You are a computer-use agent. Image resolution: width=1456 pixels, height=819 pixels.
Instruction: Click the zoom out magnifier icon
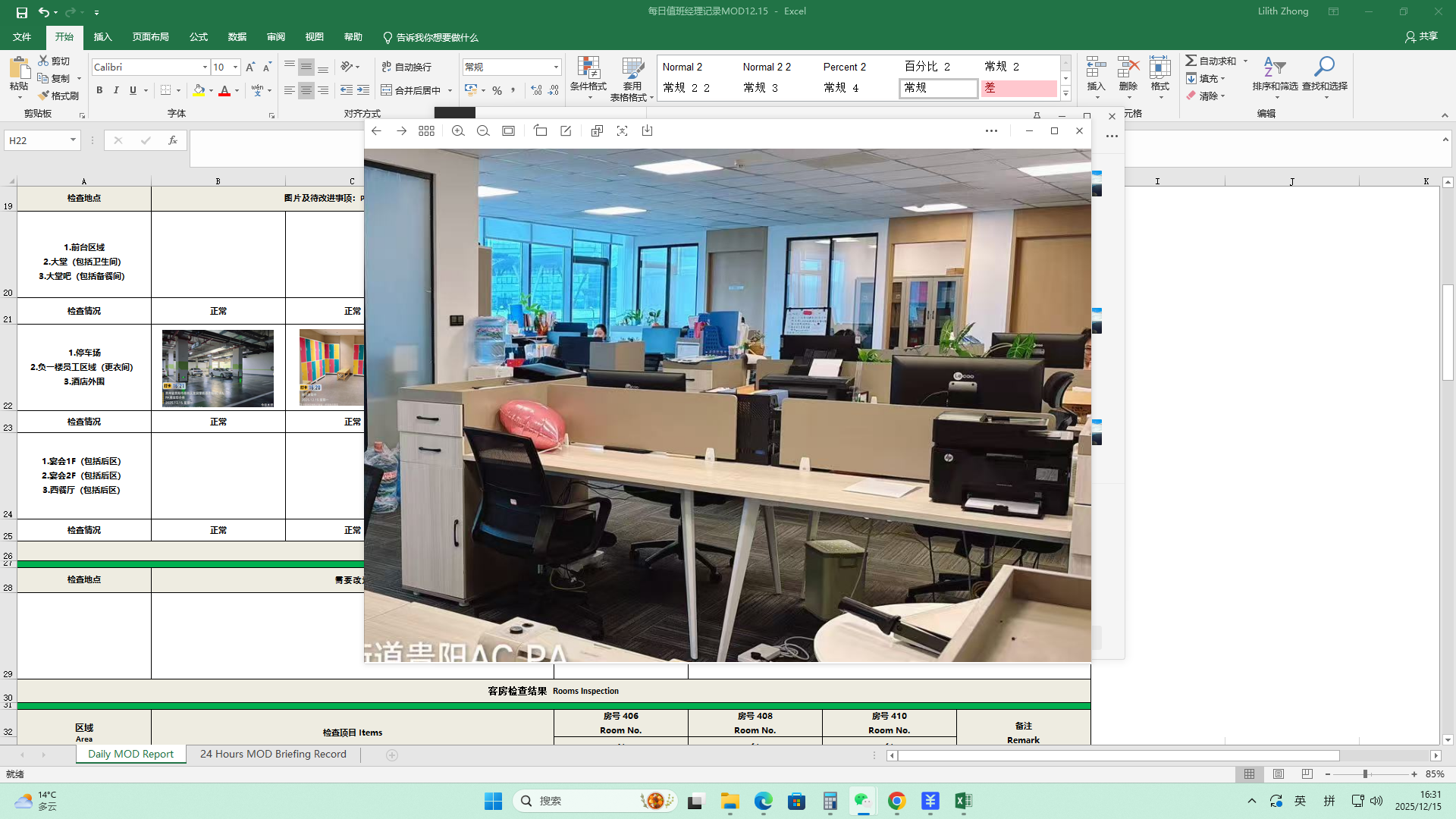pos(483,131)
